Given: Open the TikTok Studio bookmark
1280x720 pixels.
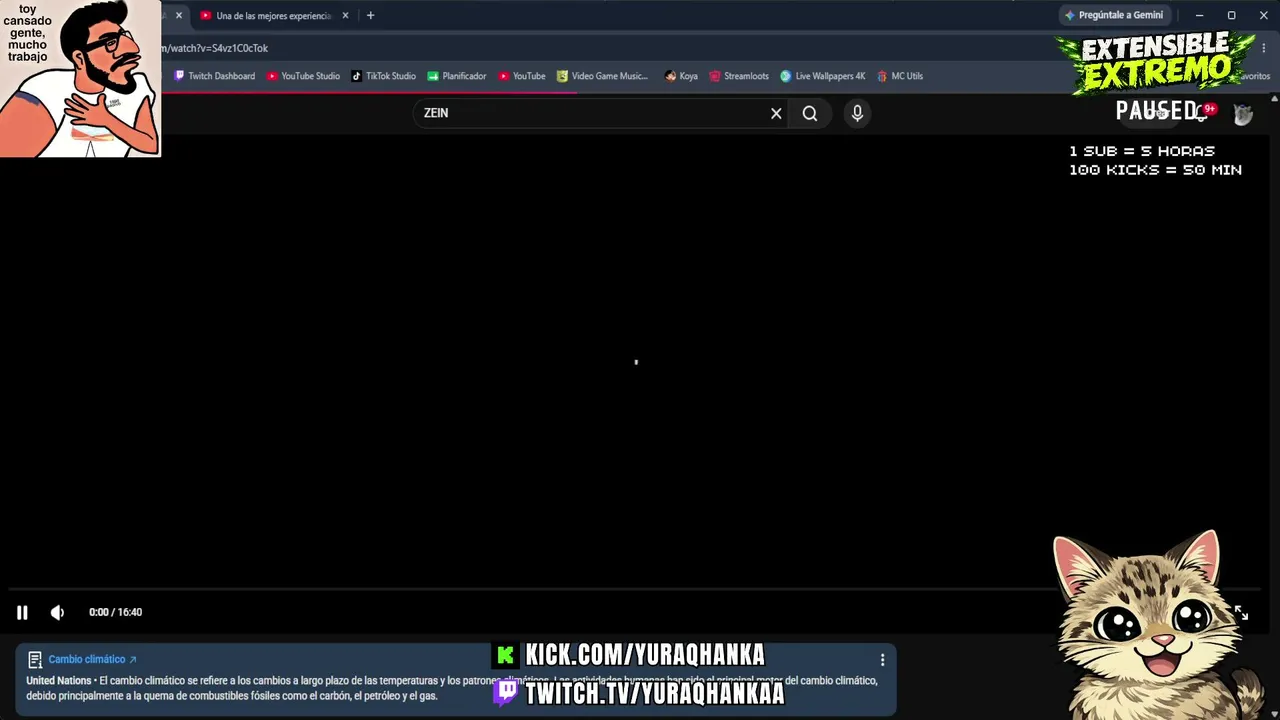Looking at the screenshot, I should [x=383, y=76].
